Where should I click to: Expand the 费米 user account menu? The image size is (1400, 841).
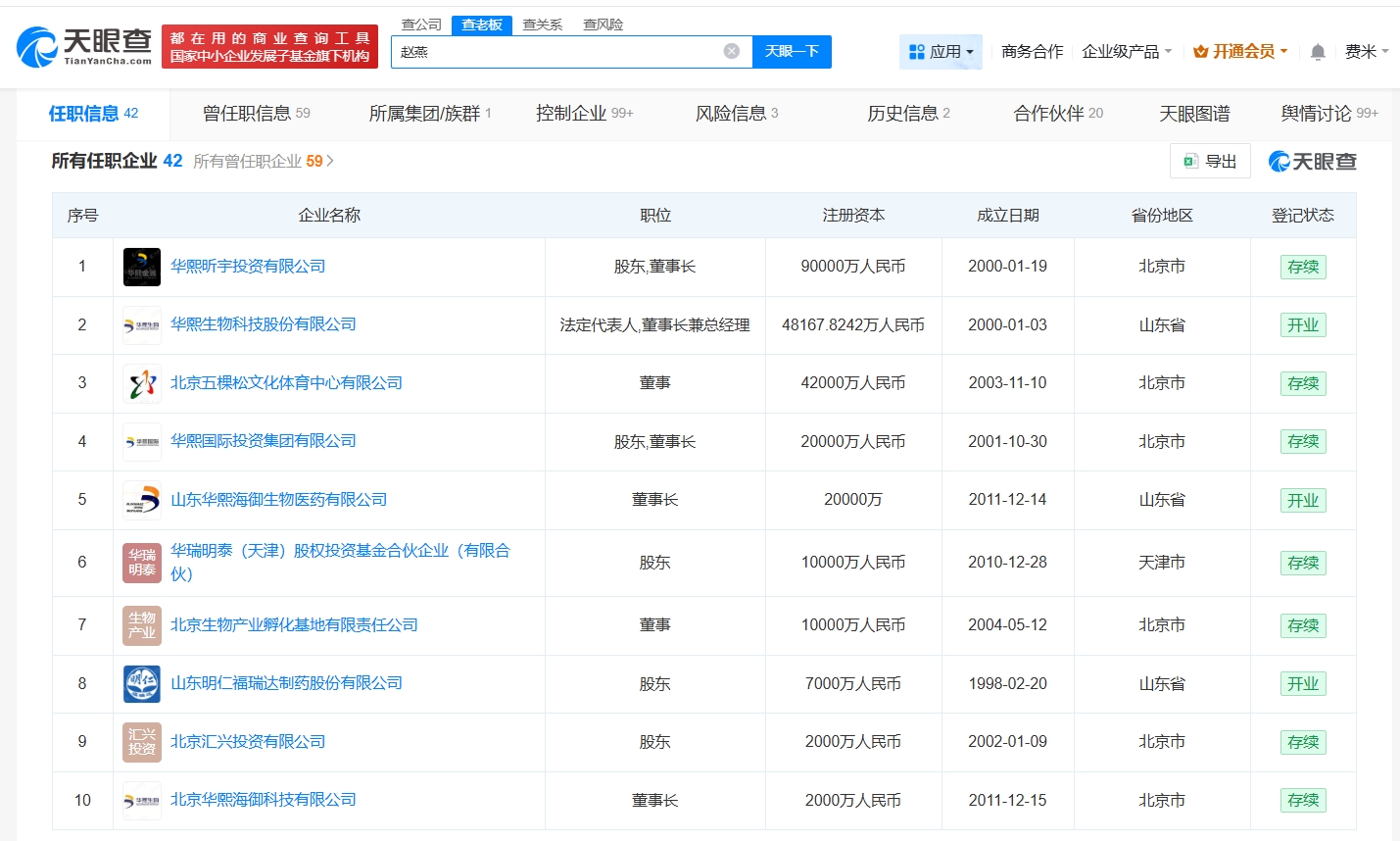tap(1366, 52)
